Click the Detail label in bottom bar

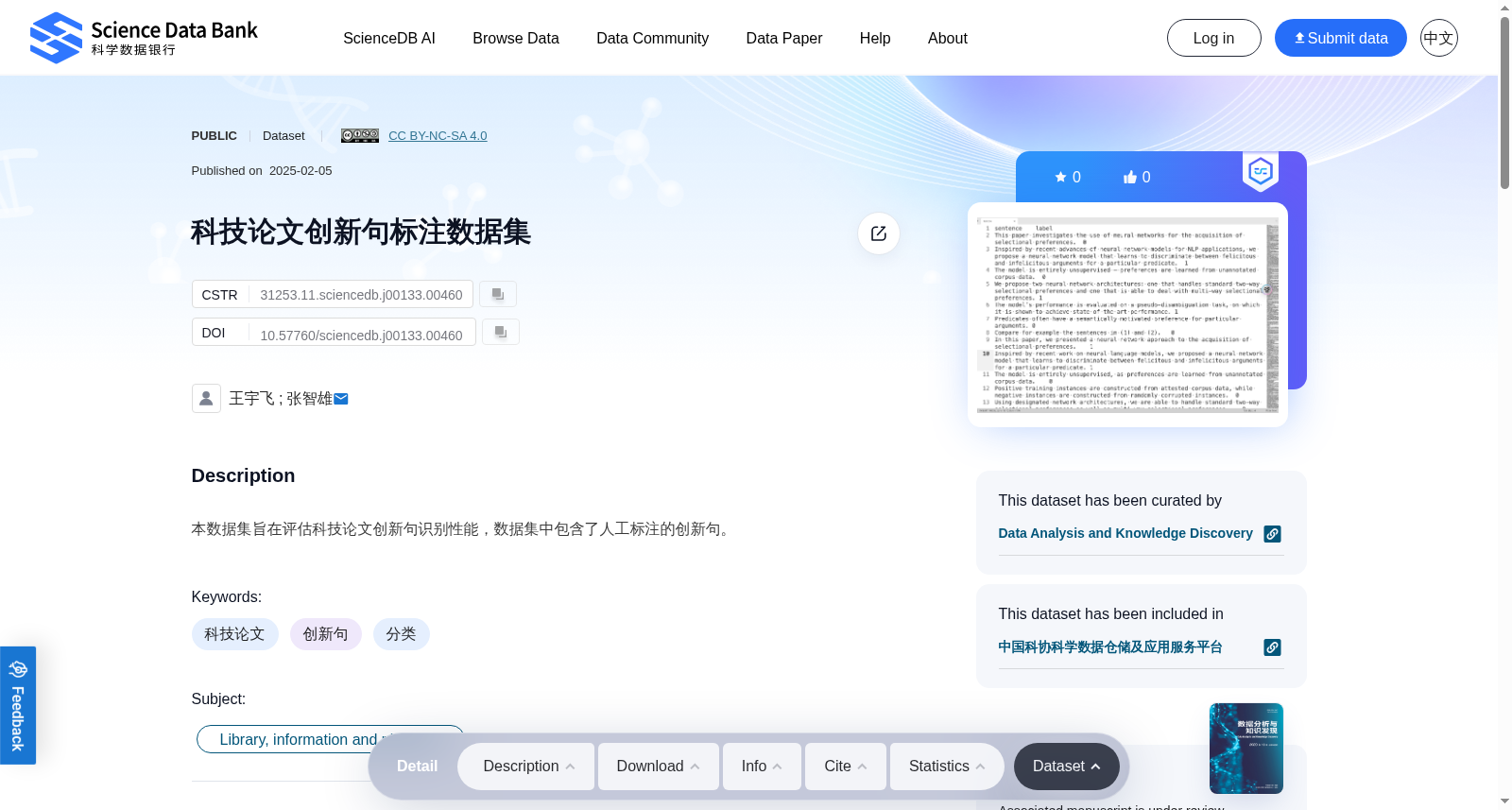(x=417, y=767)
